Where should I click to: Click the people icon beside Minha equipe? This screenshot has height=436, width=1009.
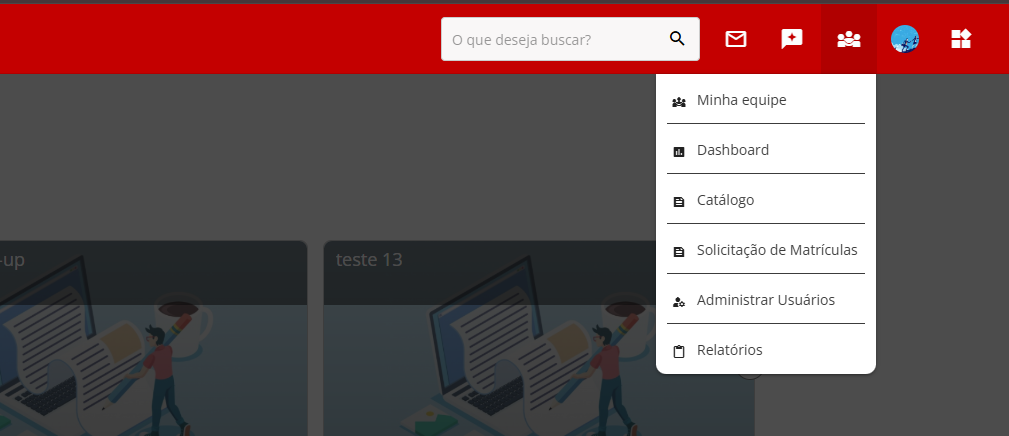(679, 101)
